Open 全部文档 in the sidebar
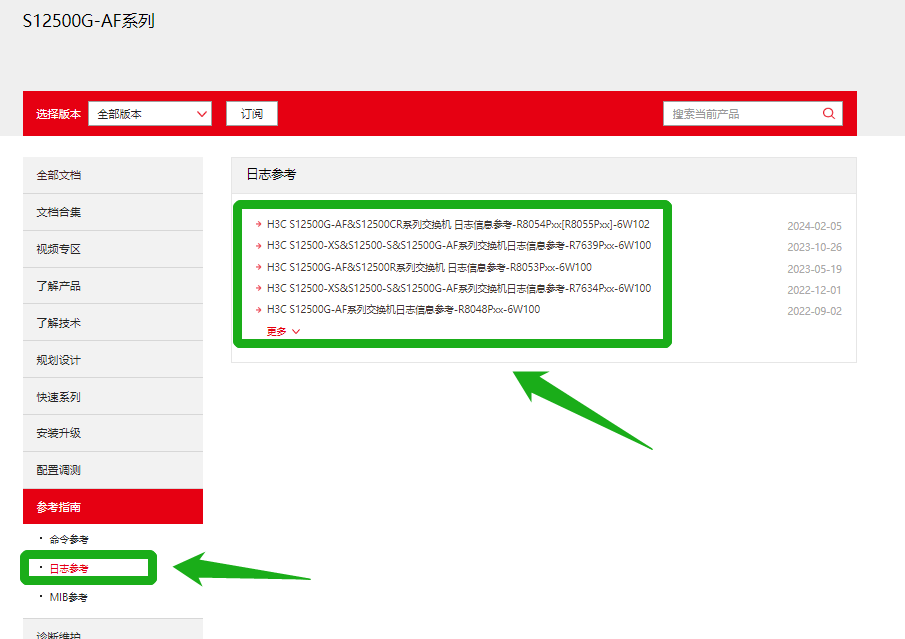The image size is (905, 639). (113, 175)
